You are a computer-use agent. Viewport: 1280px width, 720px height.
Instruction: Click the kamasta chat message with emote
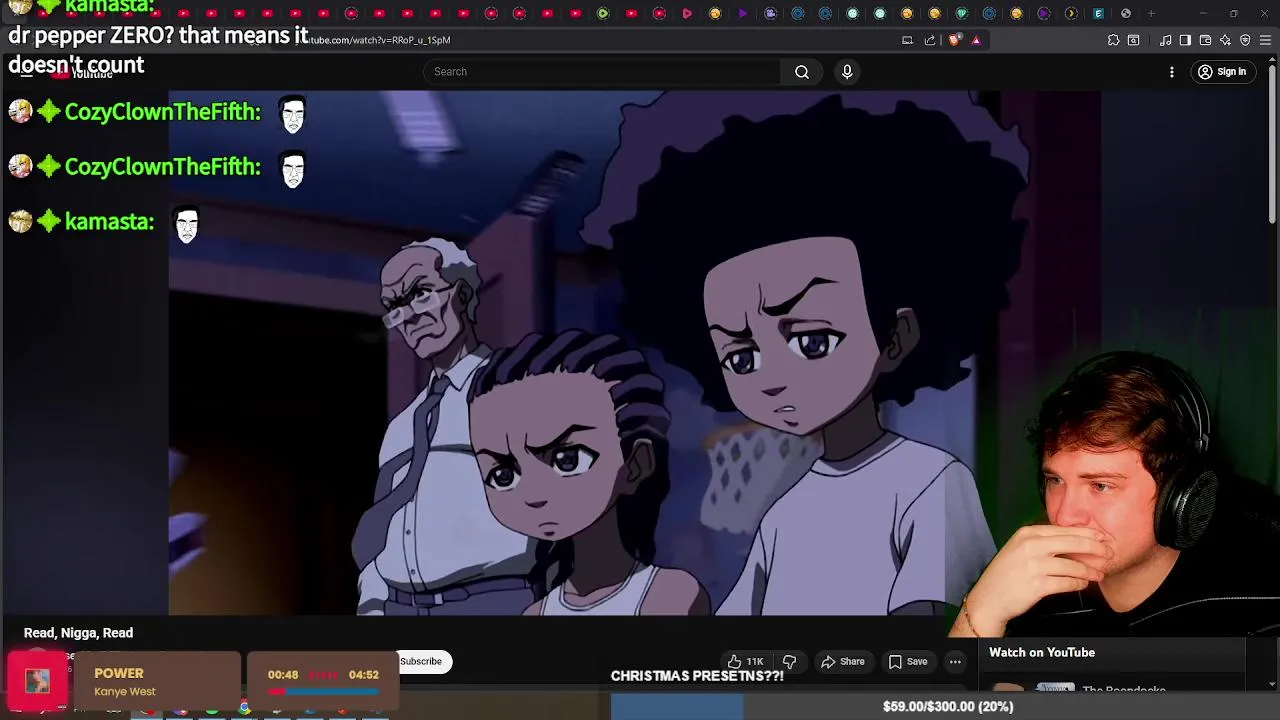(105, 222)
